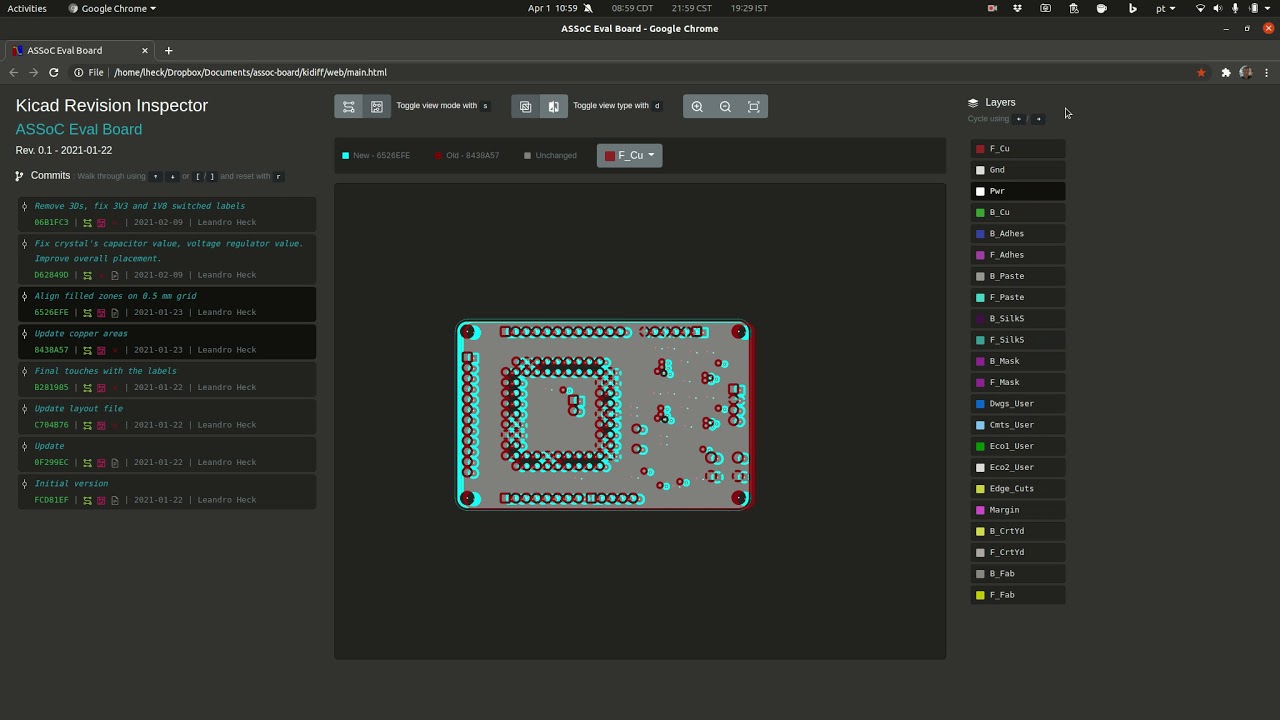
Task: Click schematic icon of commit 06B1FC3
Action: tap(87, 223)
